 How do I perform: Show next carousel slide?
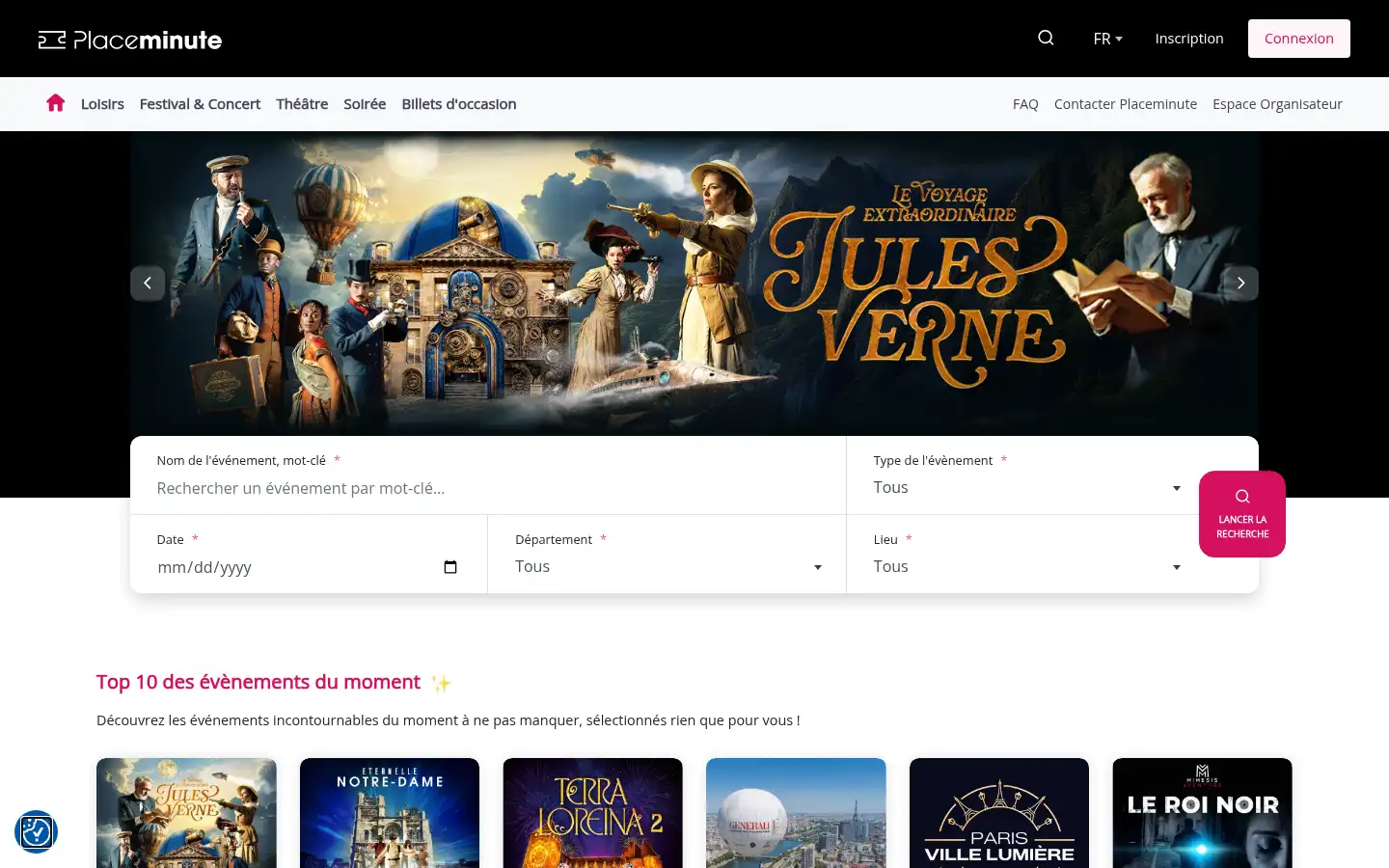point(1240,283)
